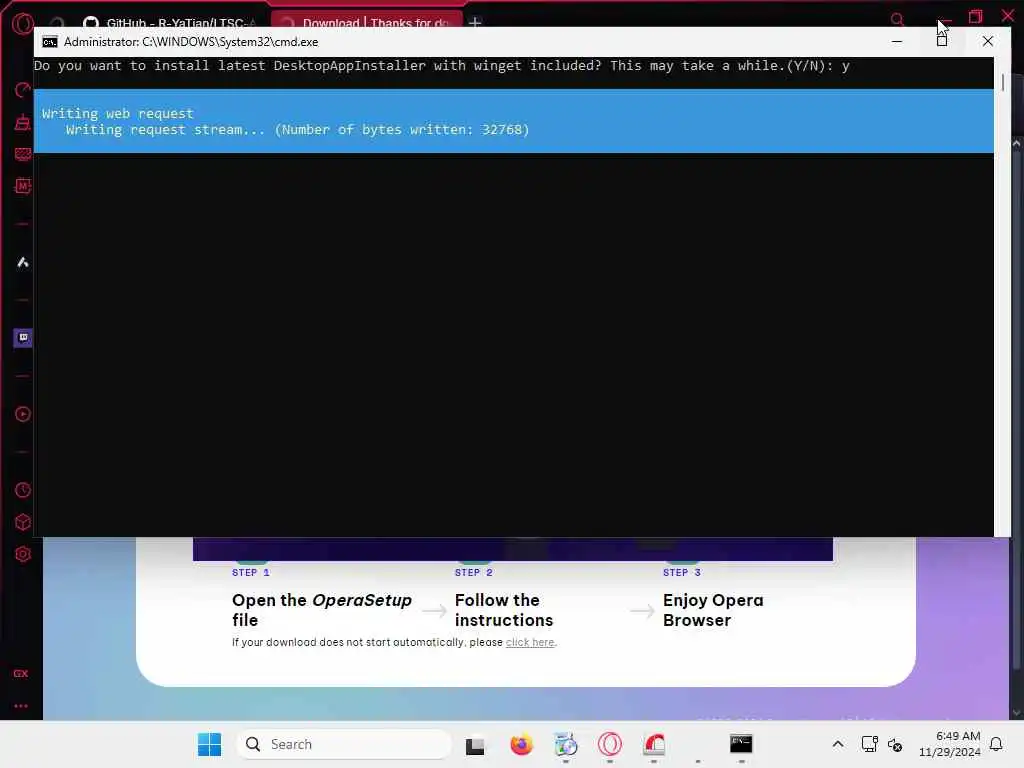Screen dimensions: 1024x768
Task: Open GX Cleaner broom icon in sidebar
Action: tap(23, 122)
